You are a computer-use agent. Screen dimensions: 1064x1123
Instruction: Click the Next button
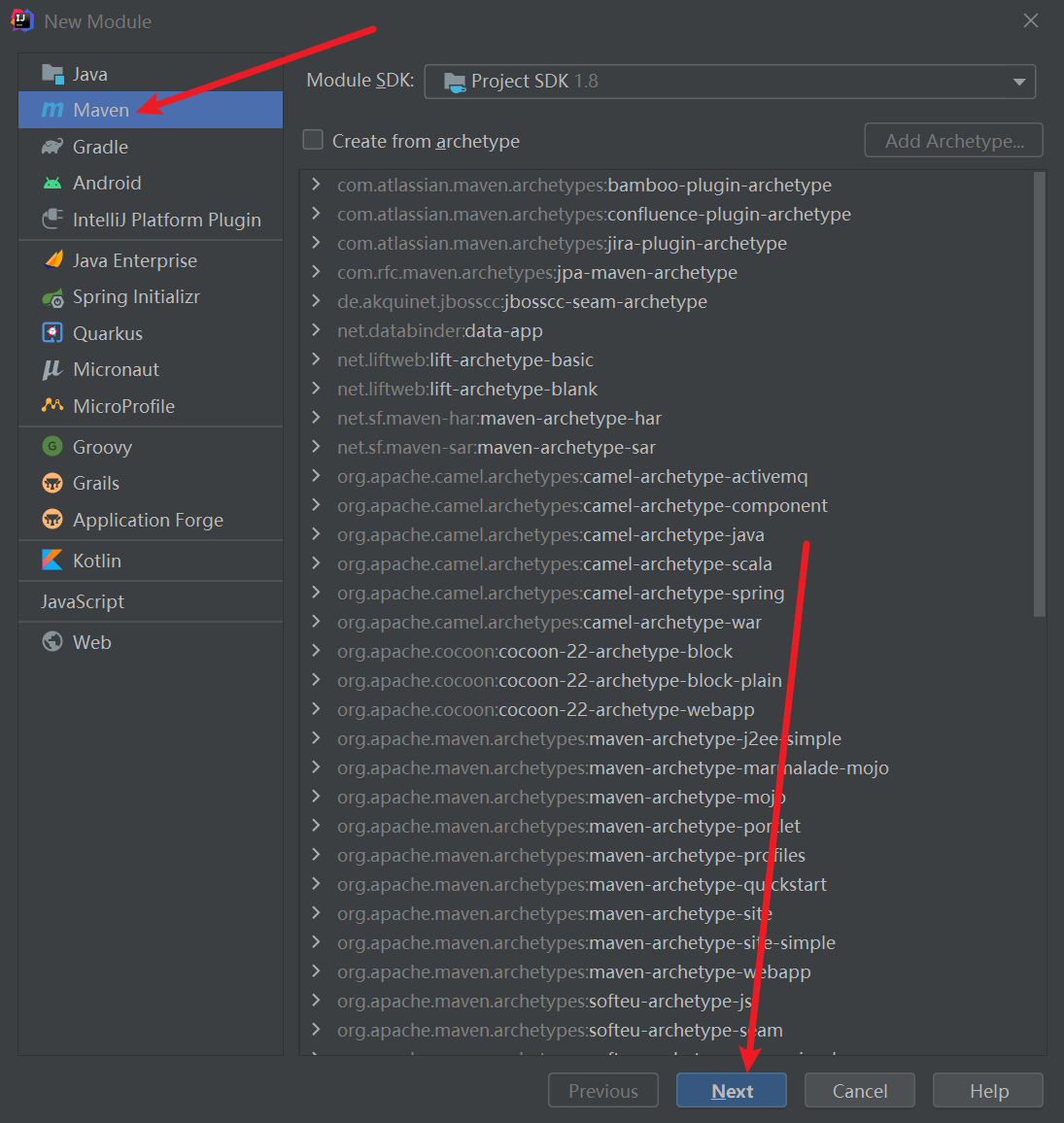click(732, 1090)
